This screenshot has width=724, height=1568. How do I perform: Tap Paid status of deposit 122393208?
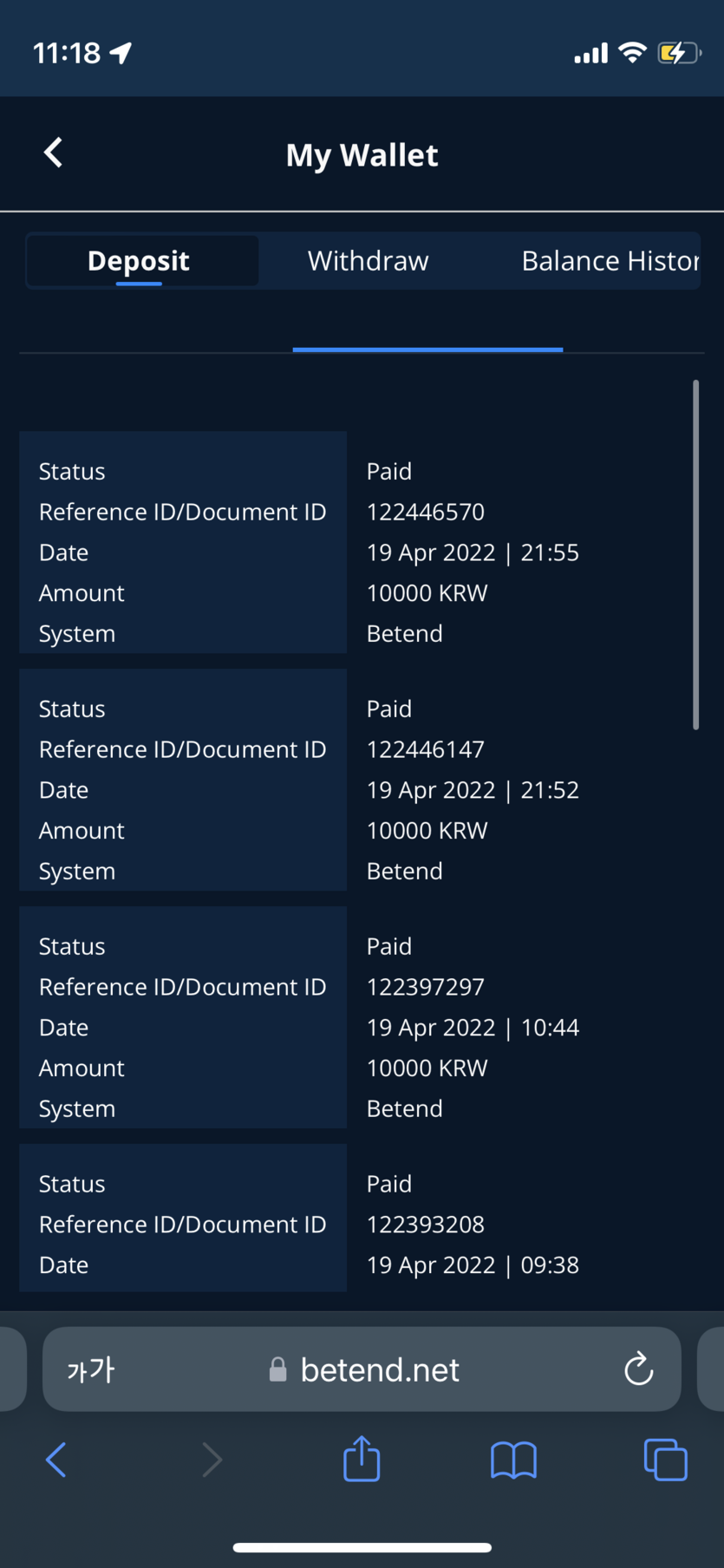[x=389, y=1184]
